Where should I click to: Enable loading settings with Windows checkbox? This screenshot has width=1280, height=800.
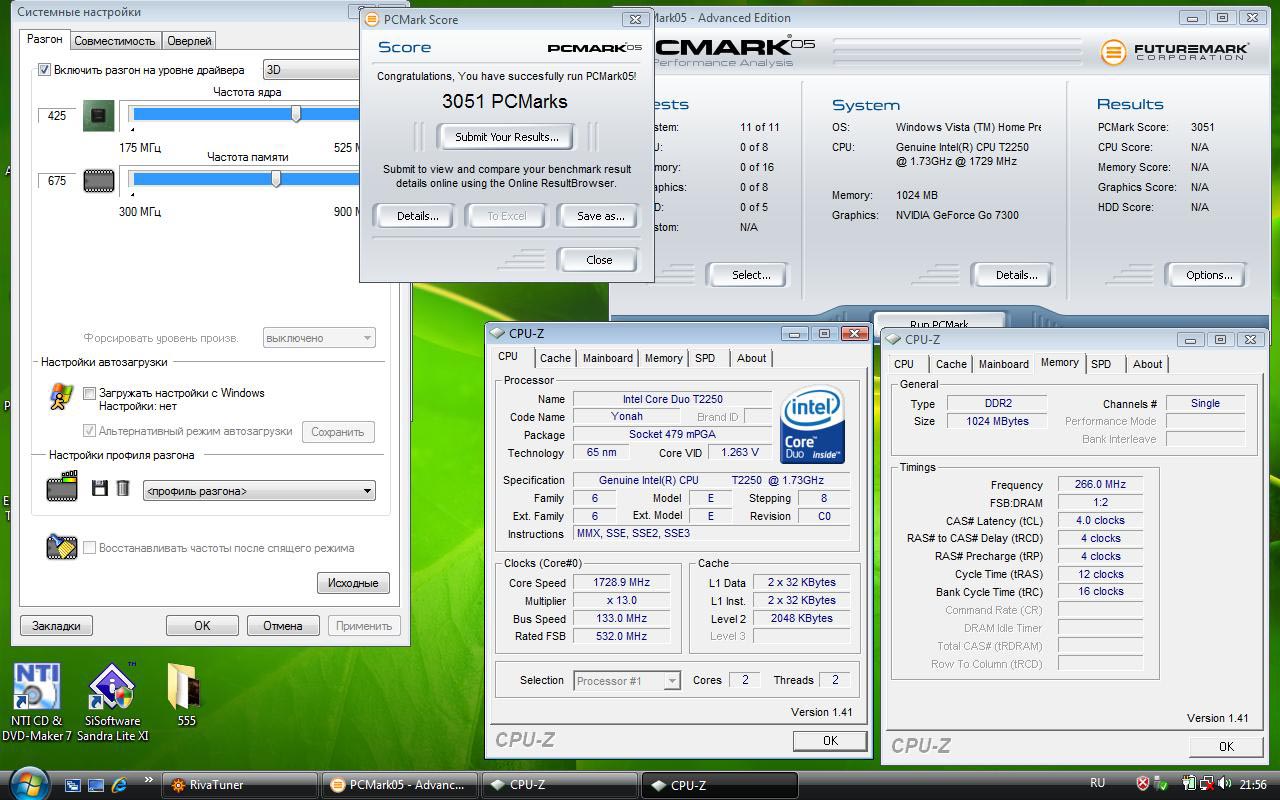click(90, 393)
